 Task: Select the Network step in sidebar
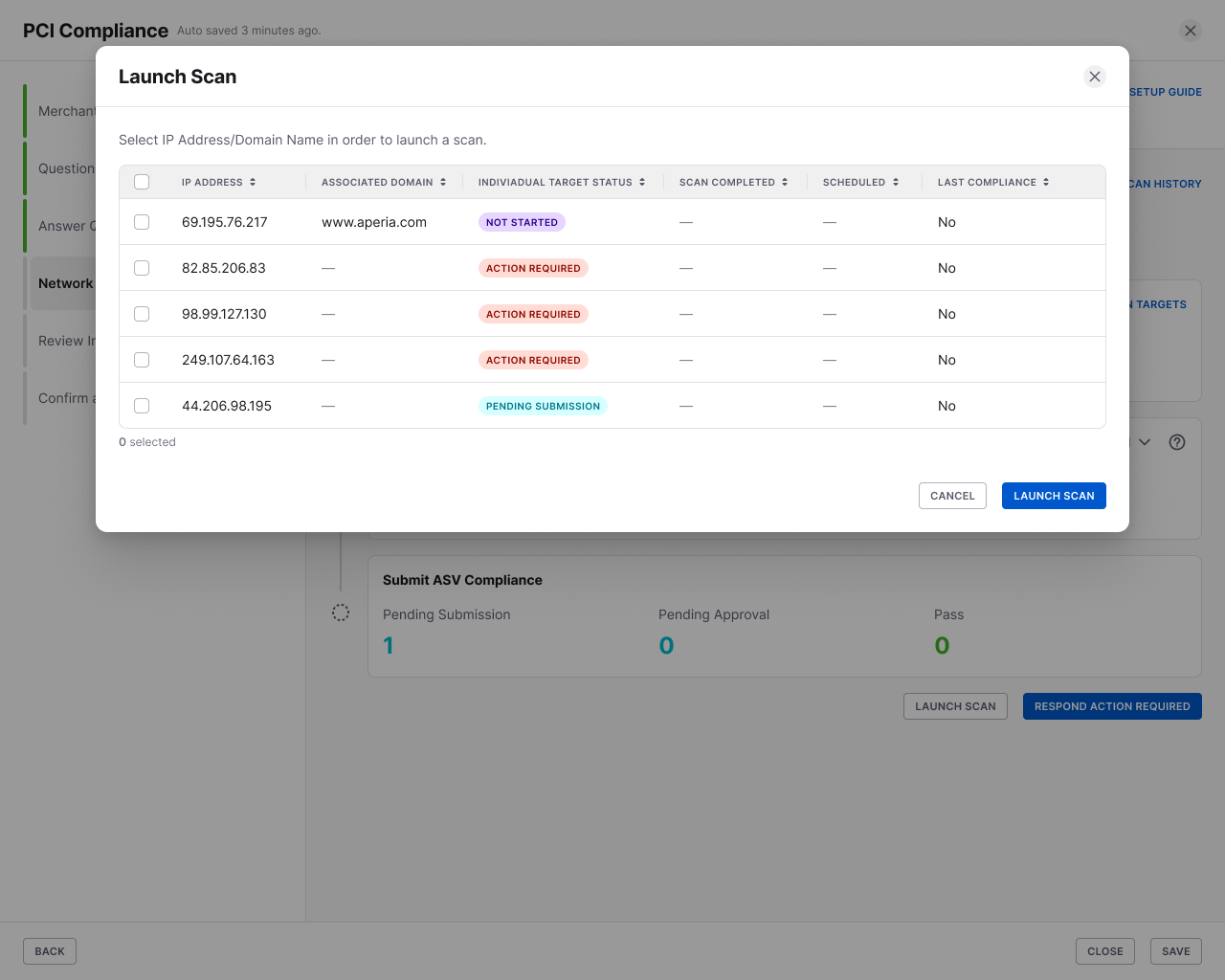[65, 283]
